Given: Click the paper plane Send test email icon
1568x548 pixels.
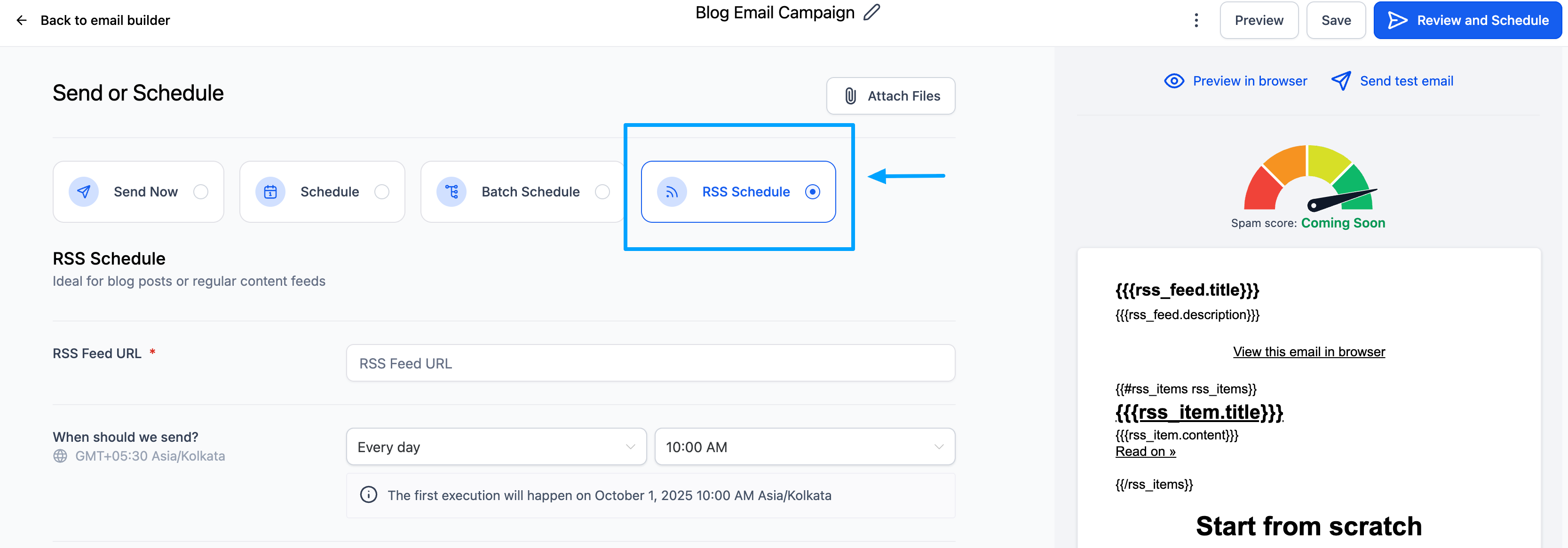Looking at the screenshot, I should 1341,81.
